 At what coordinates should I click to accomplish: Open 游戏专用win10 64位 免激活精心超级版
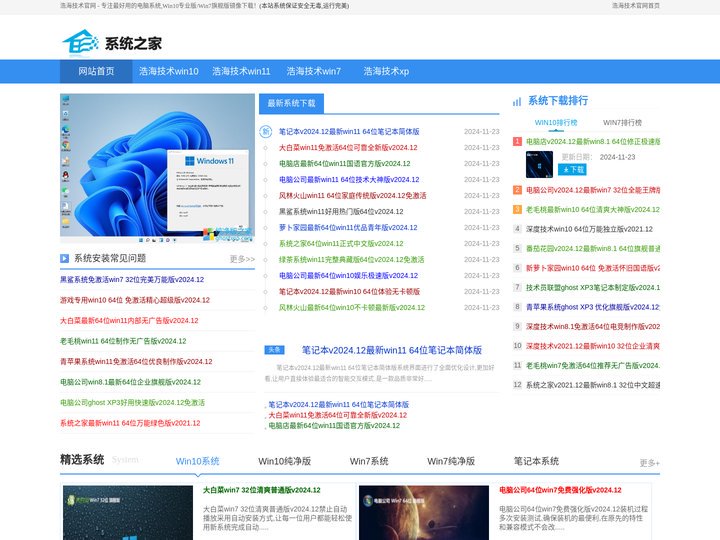135,300
